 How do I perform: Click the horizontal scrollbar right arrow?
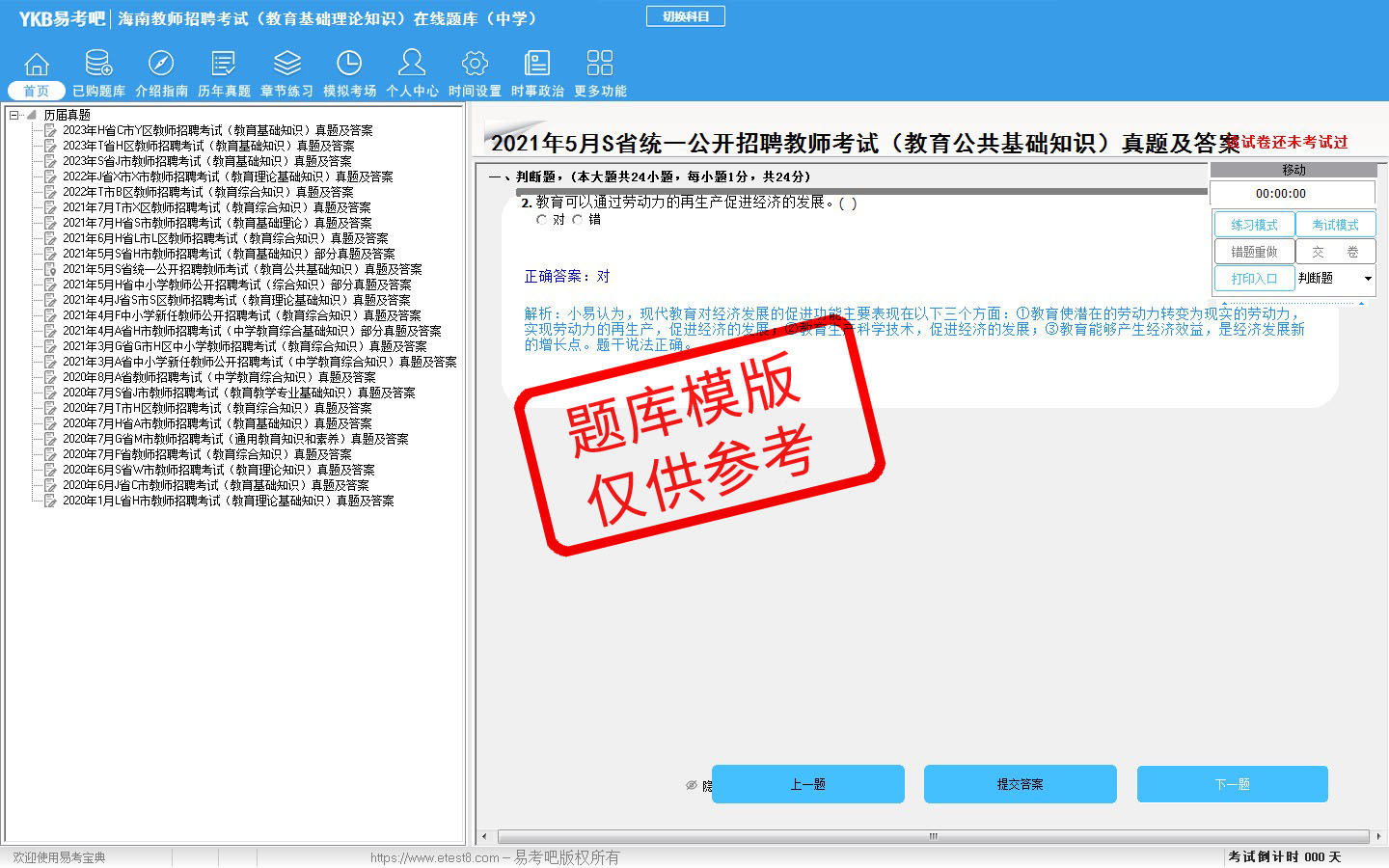tap(1378, 836)
